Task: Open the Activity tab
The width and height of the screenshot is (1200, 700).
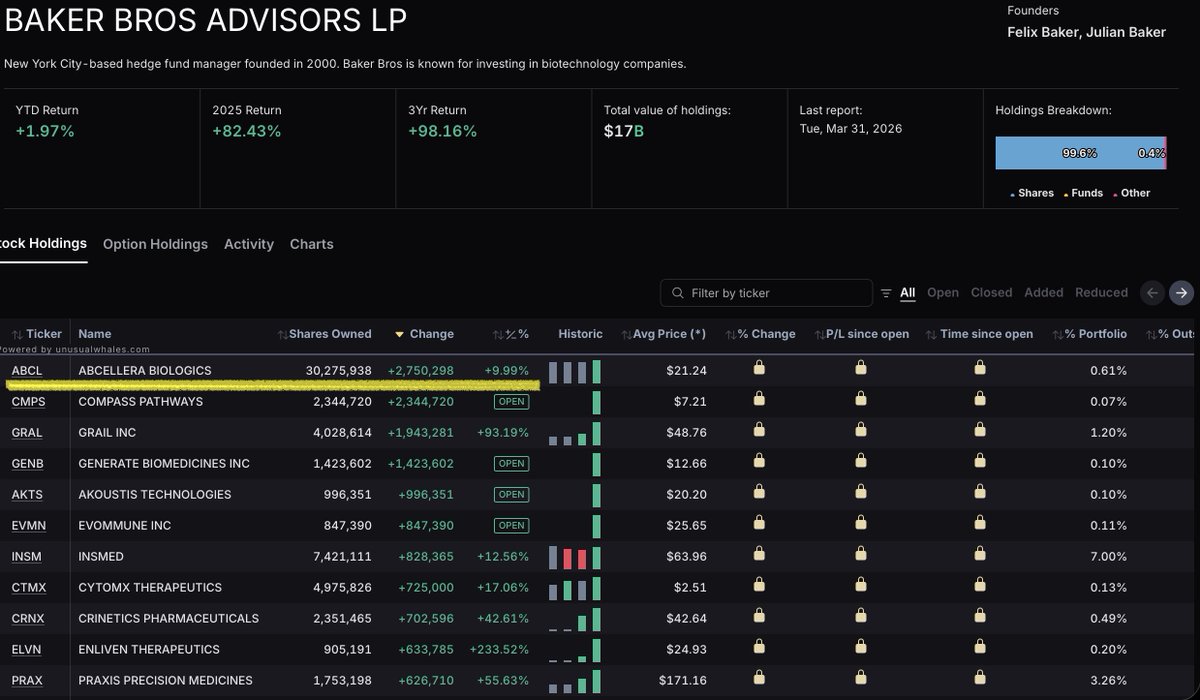Action: [x=249, y=244]
